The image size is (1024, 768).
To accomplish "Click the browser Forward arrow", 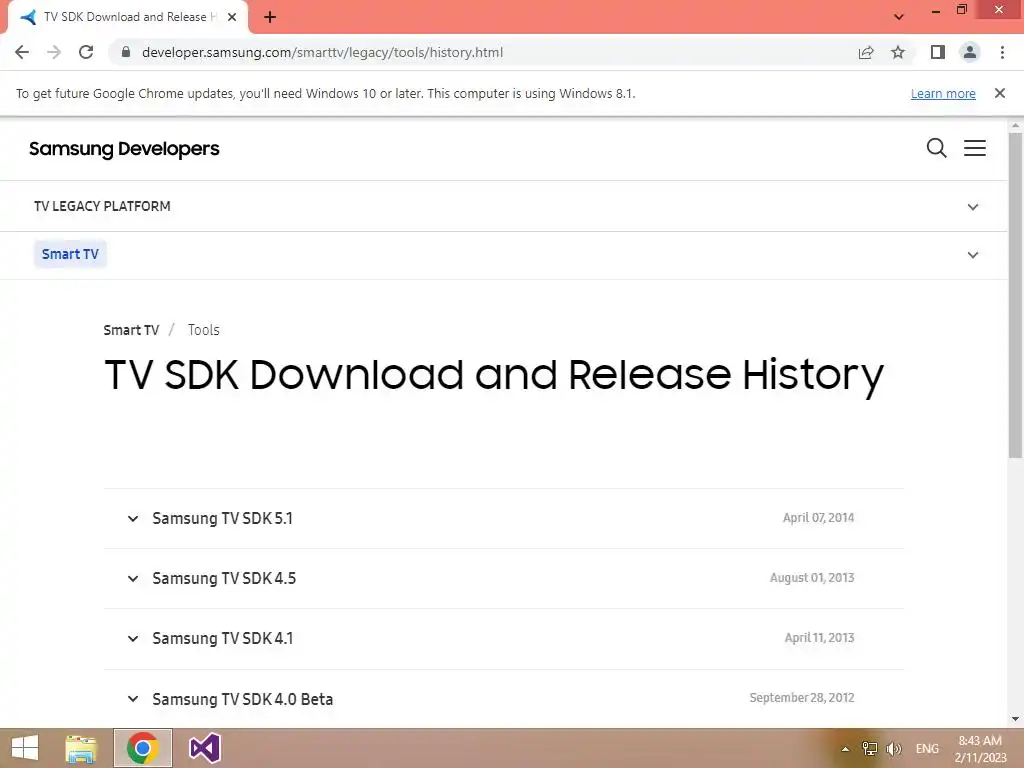I will point(54,52).
